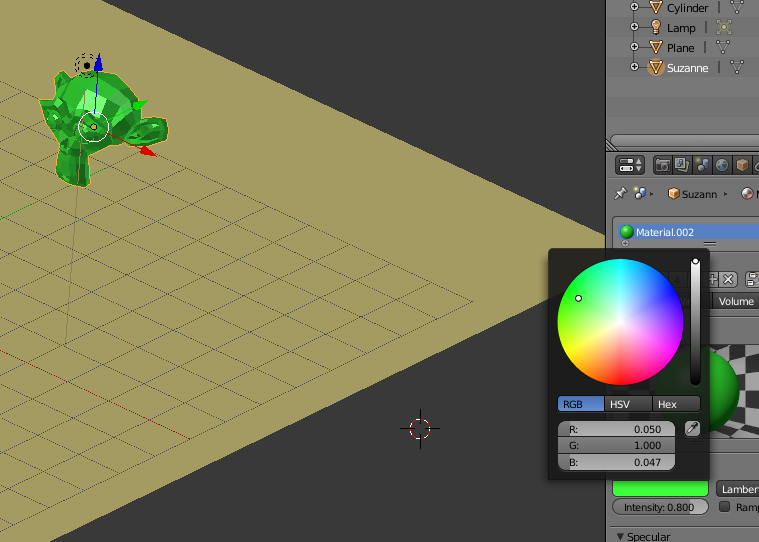Click the Lamp name in outliner
The height and width of the screenshot is (542, 759).
click(x=681, y=28)
